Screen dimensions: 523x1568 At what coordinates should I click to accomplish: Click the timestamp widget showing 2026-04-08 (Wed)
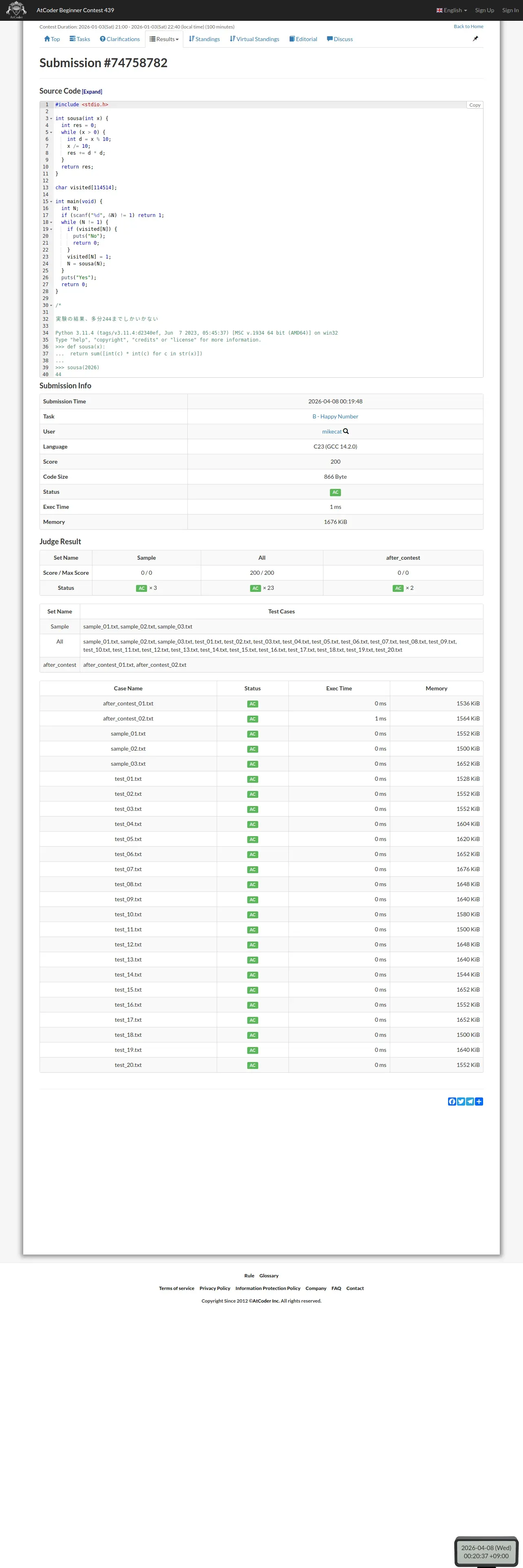click(486, 1552)
